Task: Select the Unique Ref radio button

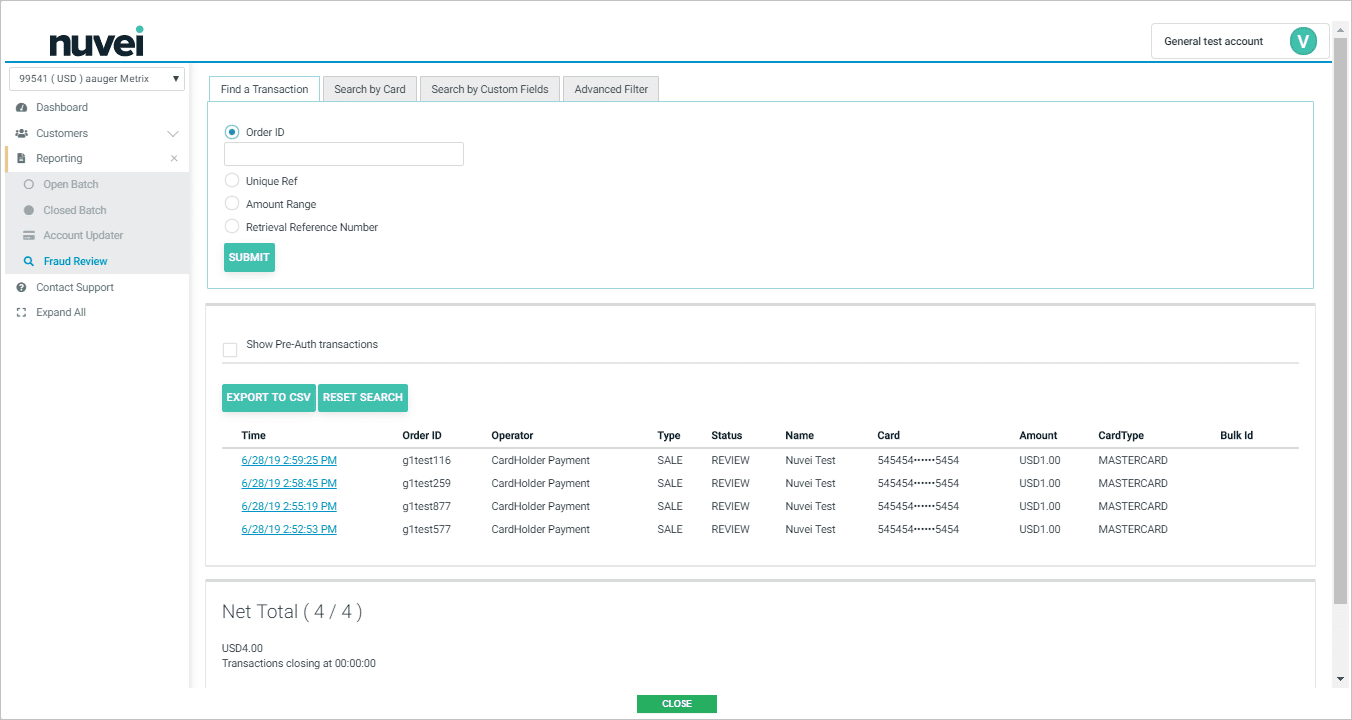Action: [x=232, y=181]
